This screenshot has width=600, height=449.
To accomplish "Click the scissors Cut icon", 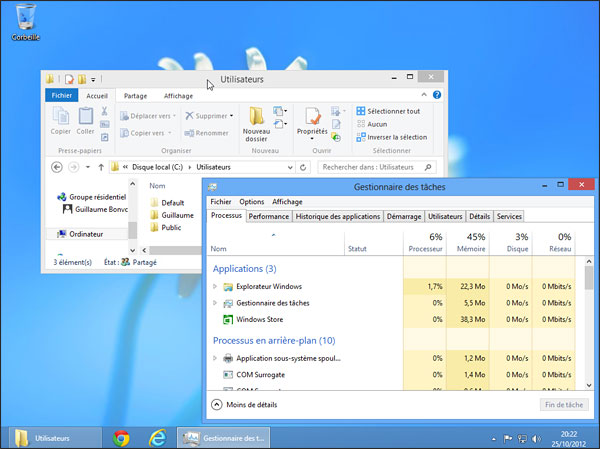I will pyautogui.click(x=104, y=111).
